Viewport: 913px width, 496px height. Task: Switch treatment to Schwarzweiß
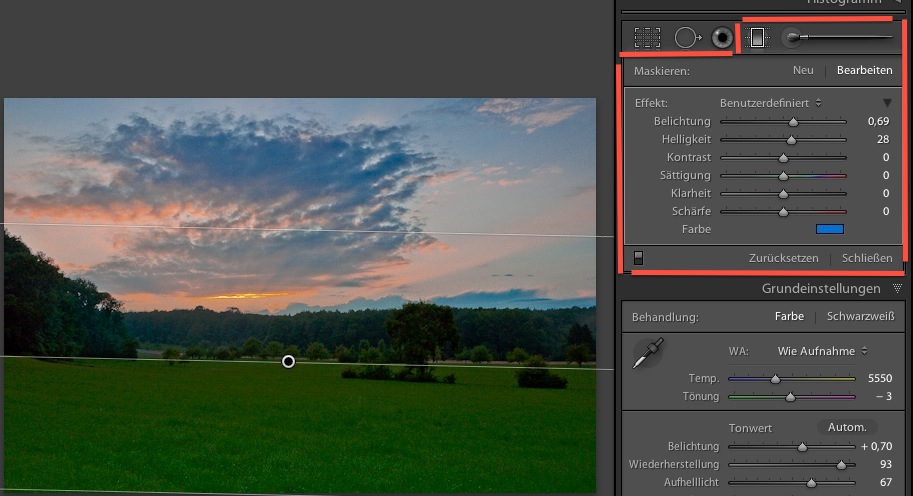tap(860, 317)
